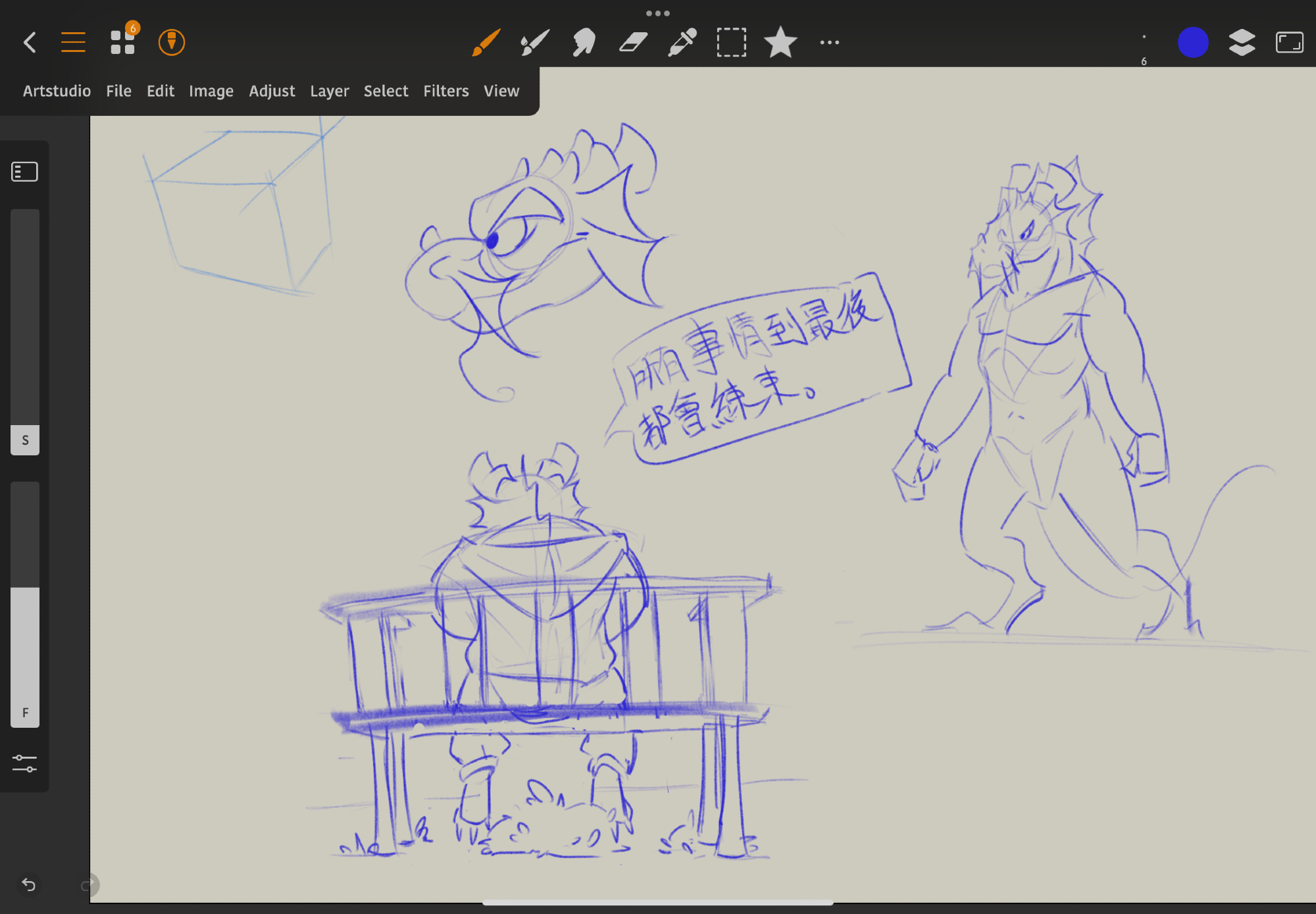This screenshot has height=914, width=1316.
Task: Open the brush size preview dropdown
Action: coord(1144,46)
